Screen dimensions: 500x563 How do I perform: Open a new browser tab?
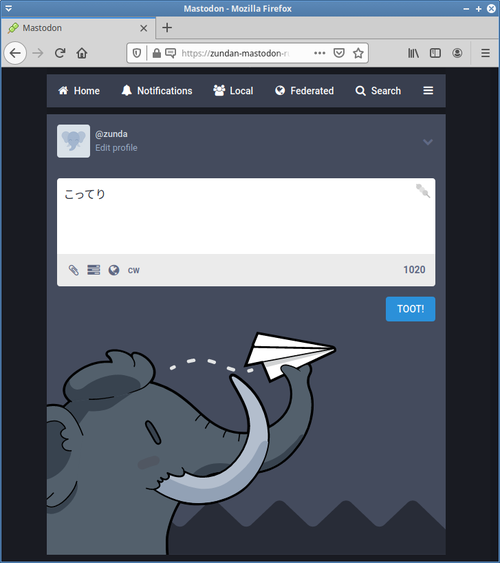[167, 28]
